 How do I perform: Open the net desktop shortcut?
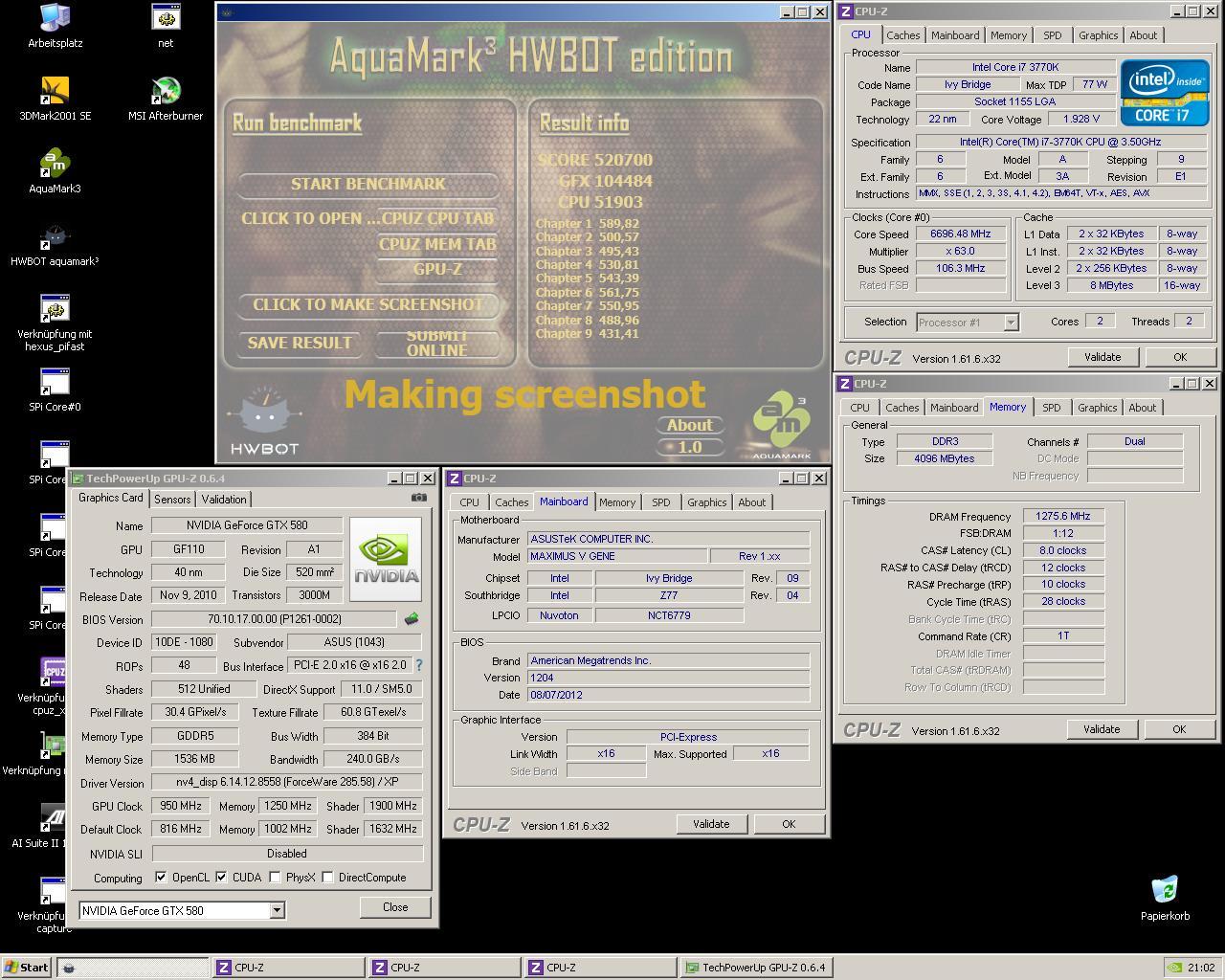tap(166, 25)
